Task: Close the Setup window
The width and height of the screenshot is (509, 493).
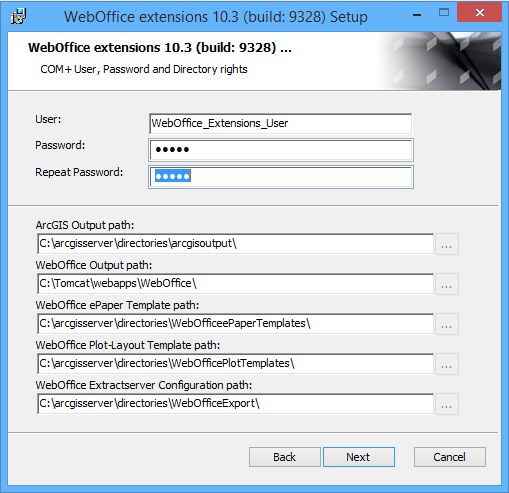Action: pyautogui.click(x=479, y=12)
